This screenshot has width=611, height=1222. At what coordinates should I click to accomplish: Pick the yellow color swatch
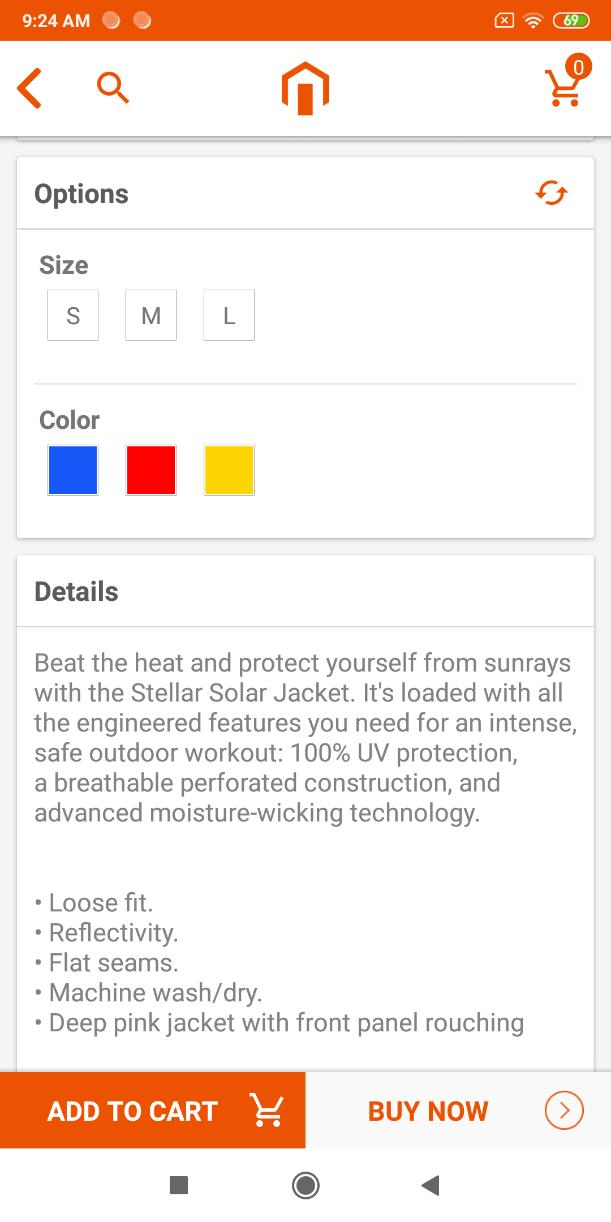coord(229,470)
